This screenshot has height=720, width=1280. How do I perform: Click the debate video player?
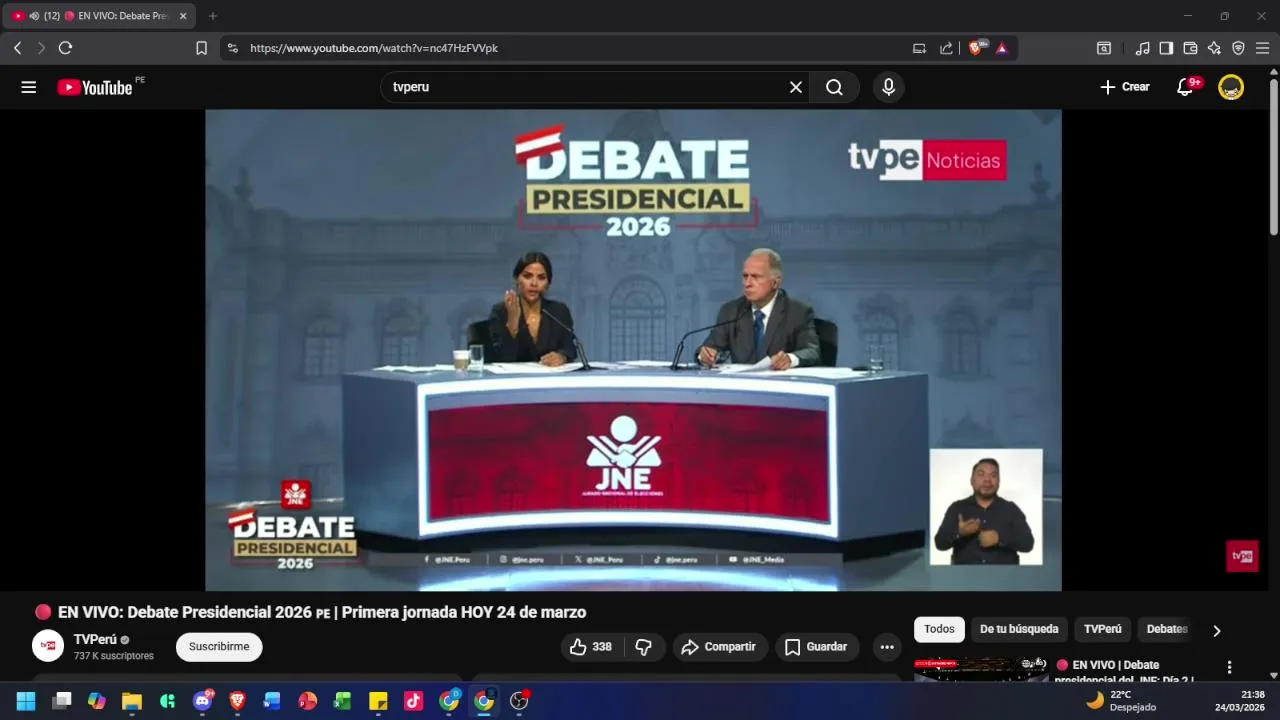(x=633, y=350)
